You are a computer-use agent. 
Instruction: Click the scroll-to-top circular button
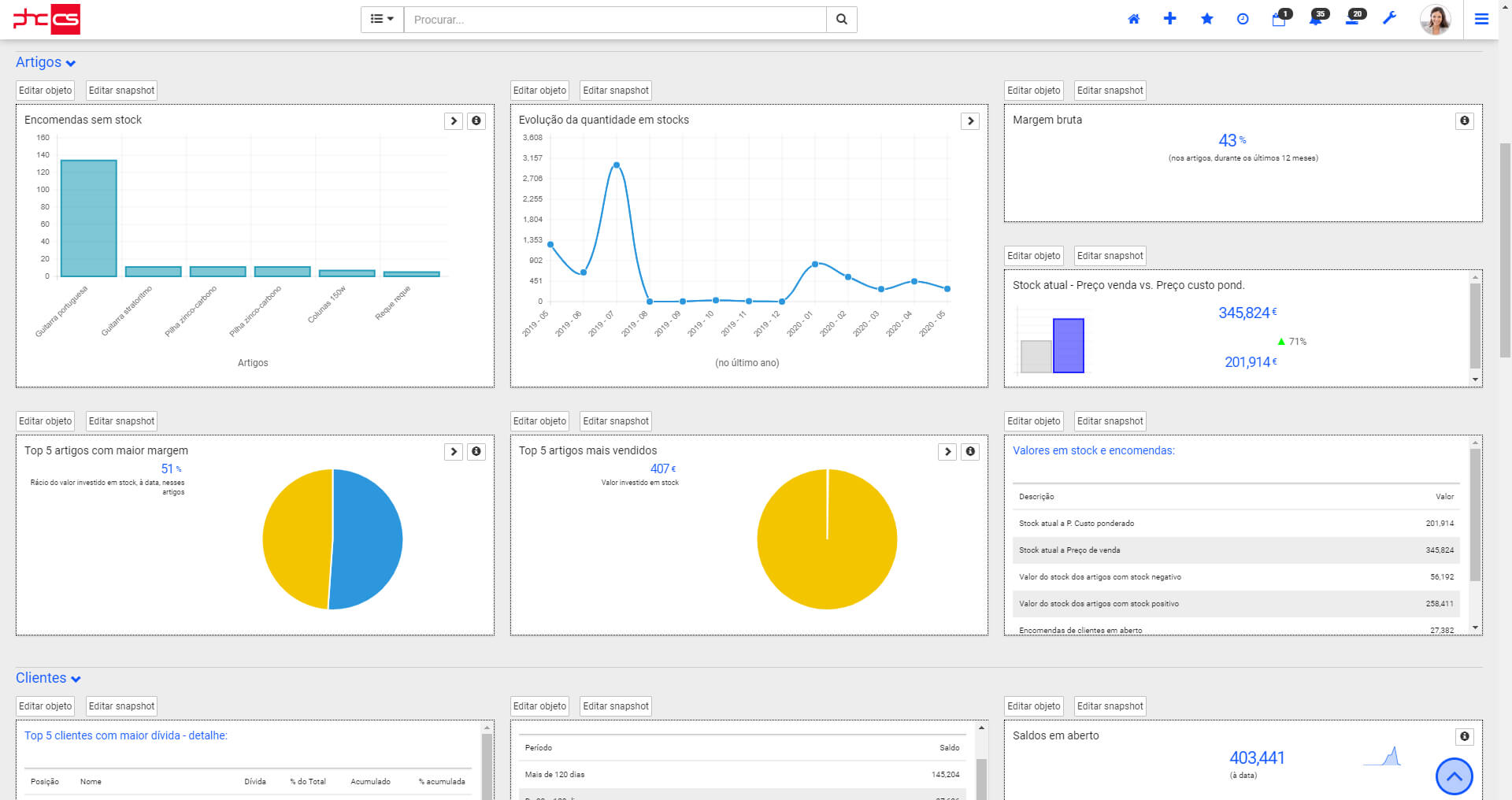[1454, 776]
